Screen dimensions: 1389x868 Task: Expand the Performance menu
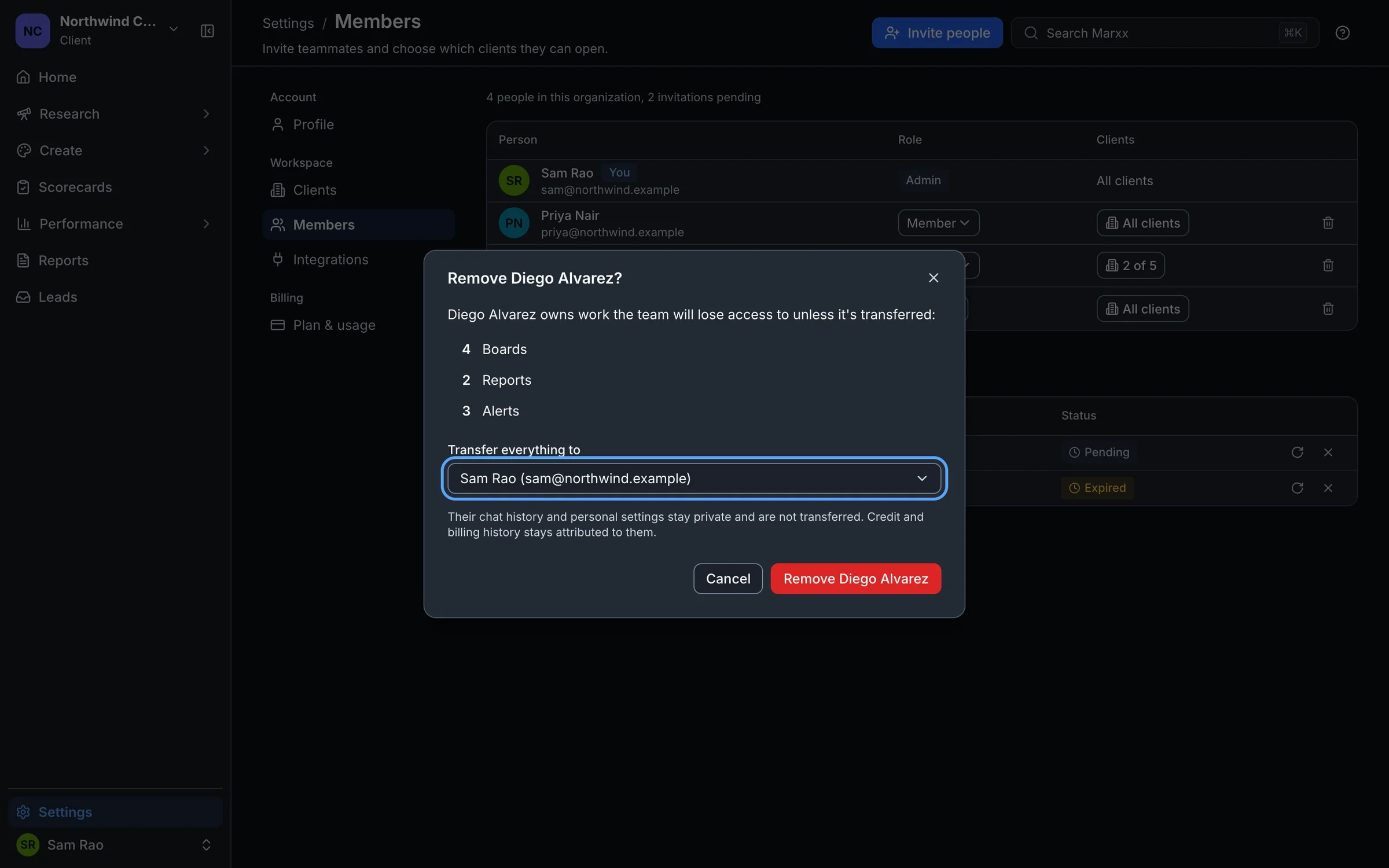(115, 224)
